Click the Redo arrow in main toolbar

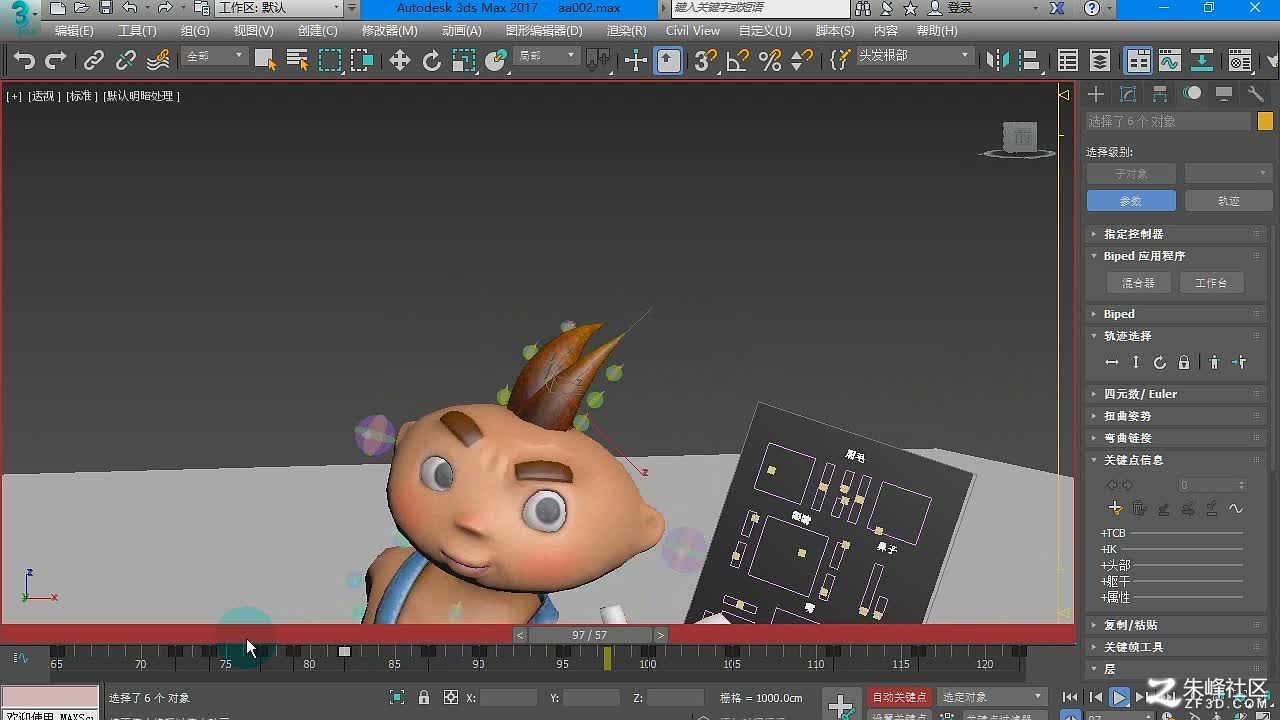(56, 61)
